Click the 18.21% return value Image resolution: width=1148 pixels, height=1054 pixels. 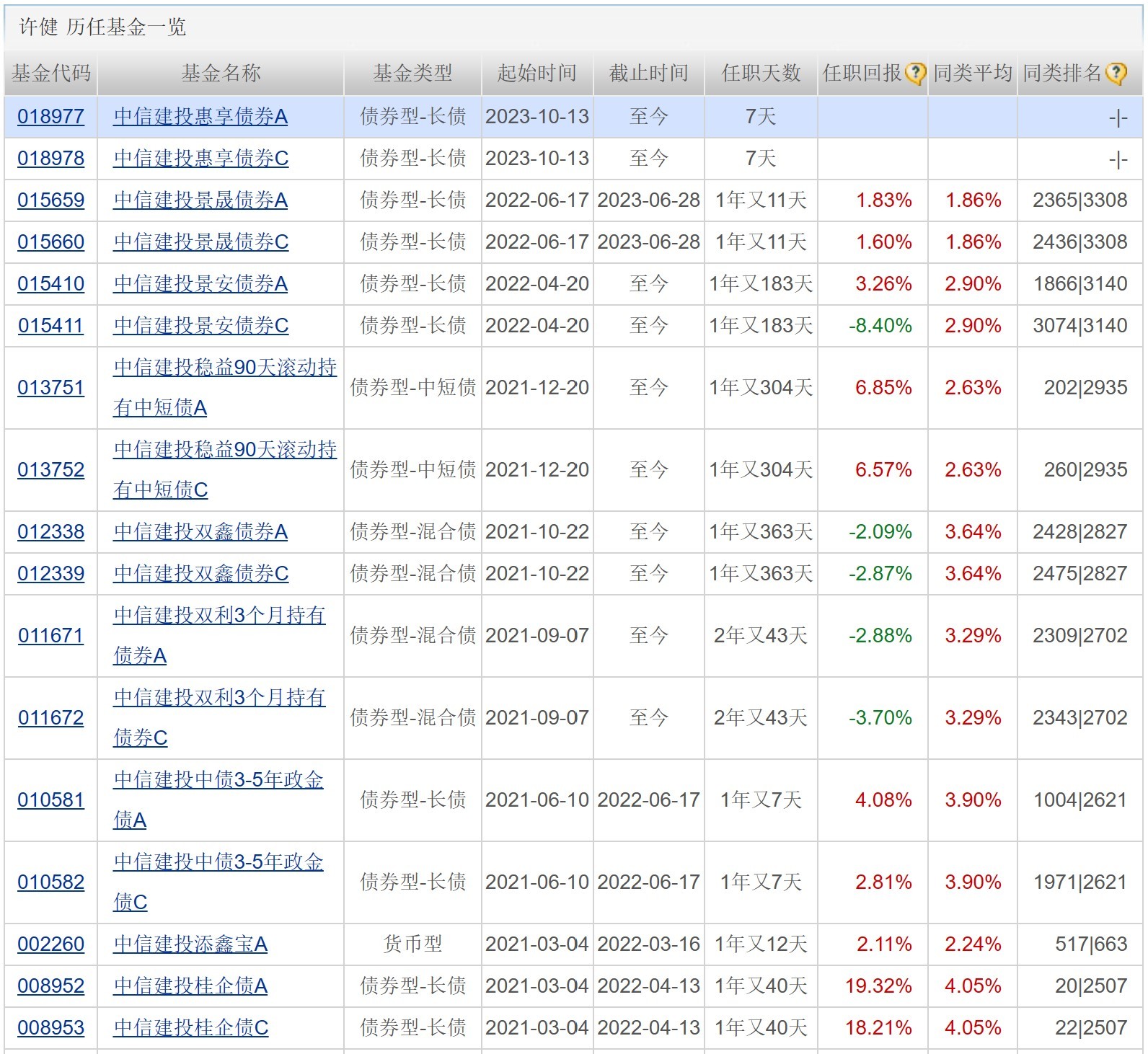point(878,1028)
